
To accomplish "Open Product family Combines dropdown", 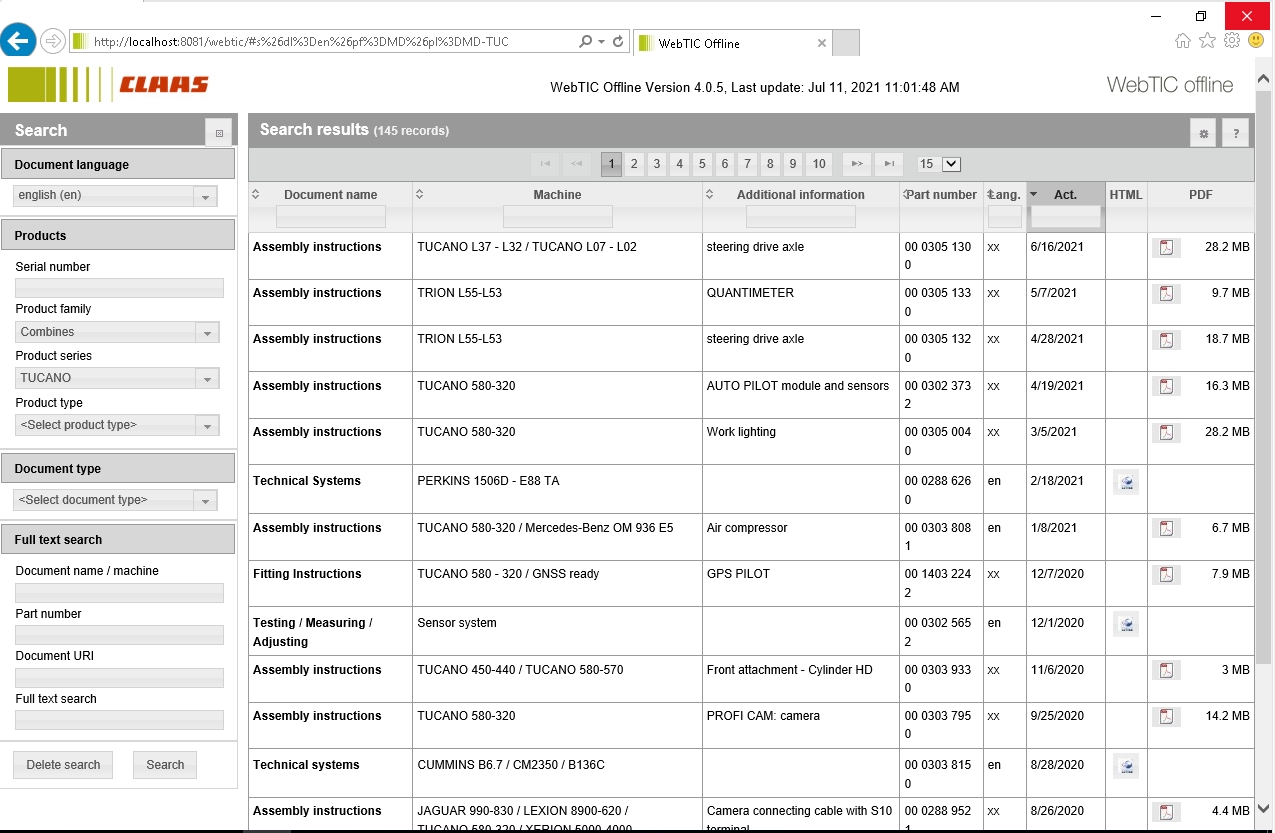I will (x=118, y=332).
